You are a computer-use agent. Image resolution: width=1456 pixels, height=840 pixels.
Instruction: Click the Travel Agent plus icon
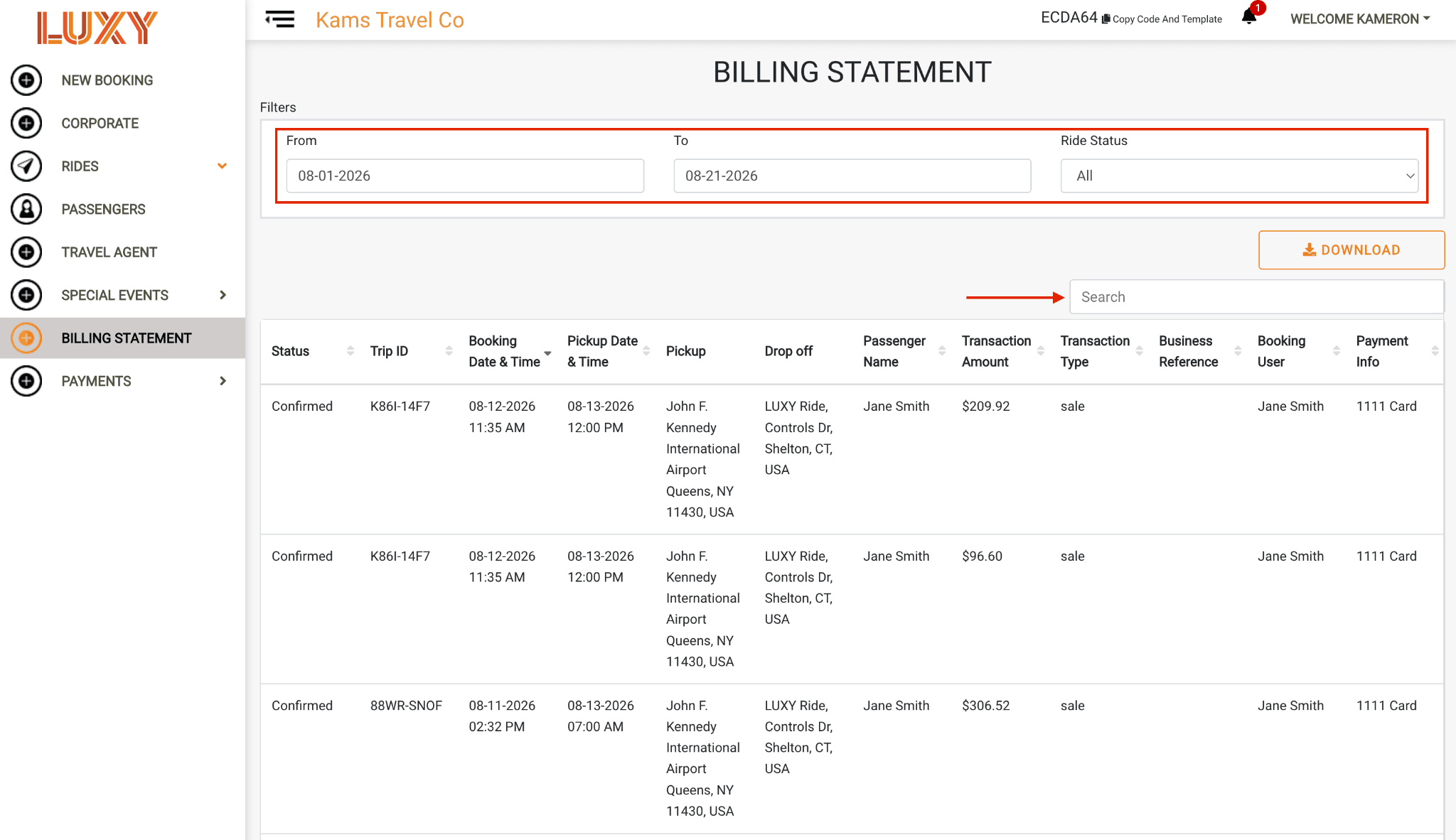pos(26,252)
